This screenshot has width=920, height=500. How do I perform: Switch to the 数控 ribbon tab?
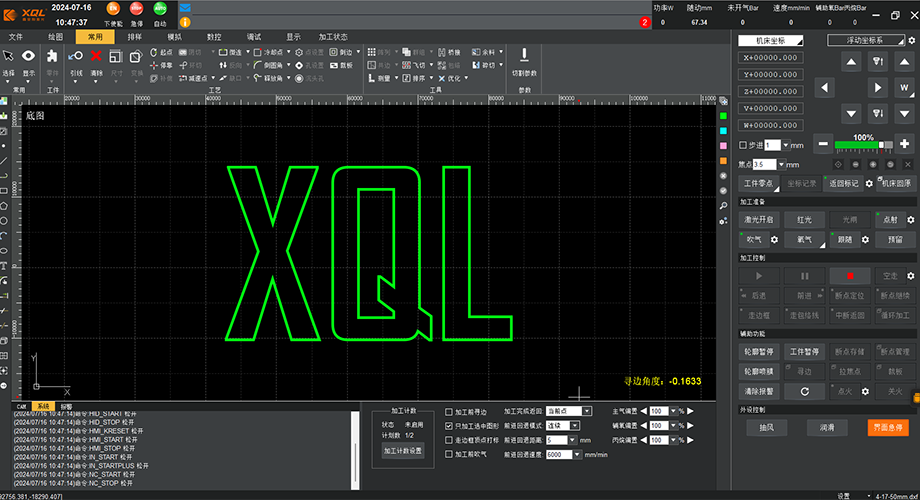[214, 36]
